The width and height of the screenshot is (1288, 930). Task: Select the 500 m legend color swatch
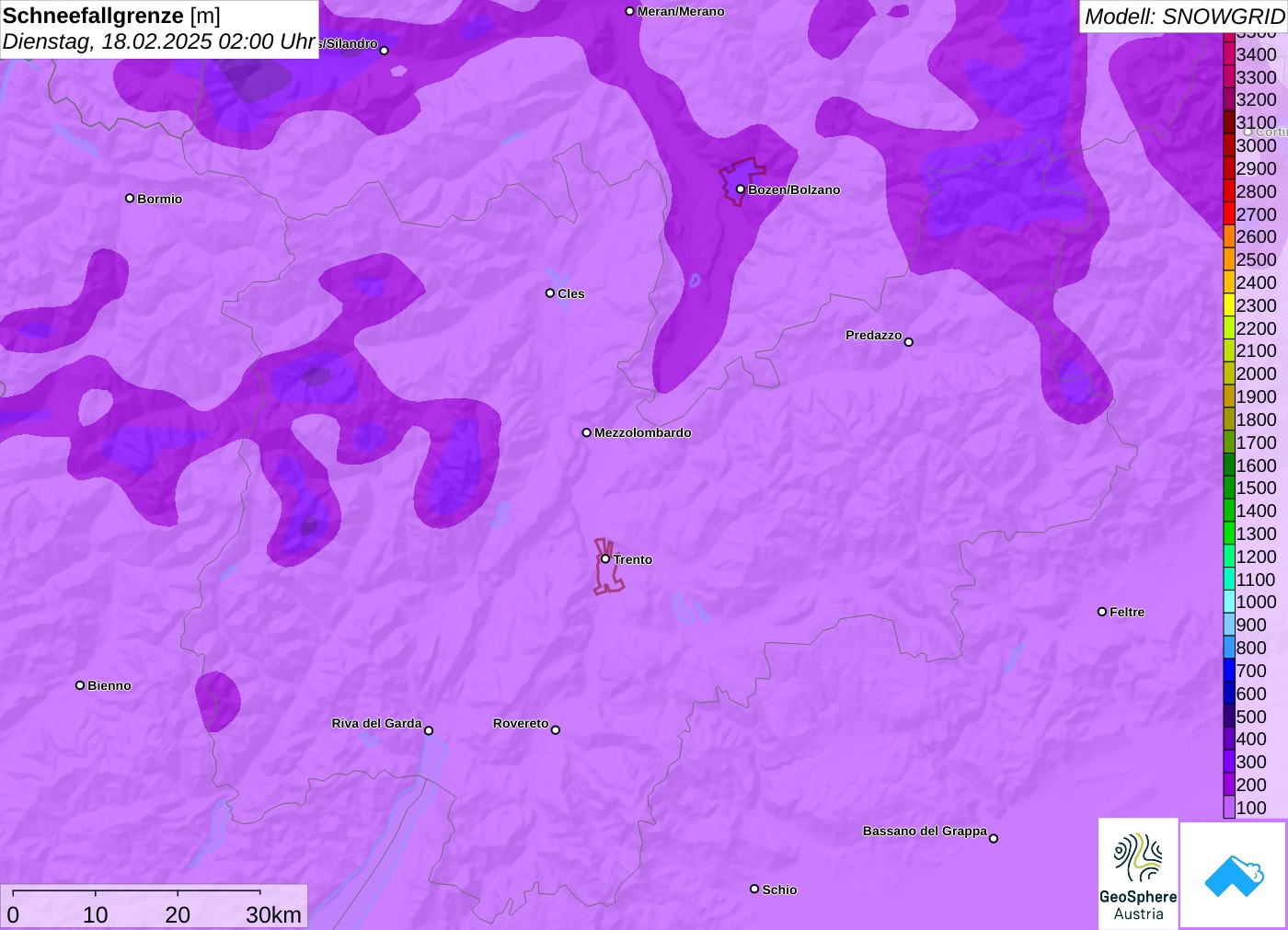coord(1229,717)
